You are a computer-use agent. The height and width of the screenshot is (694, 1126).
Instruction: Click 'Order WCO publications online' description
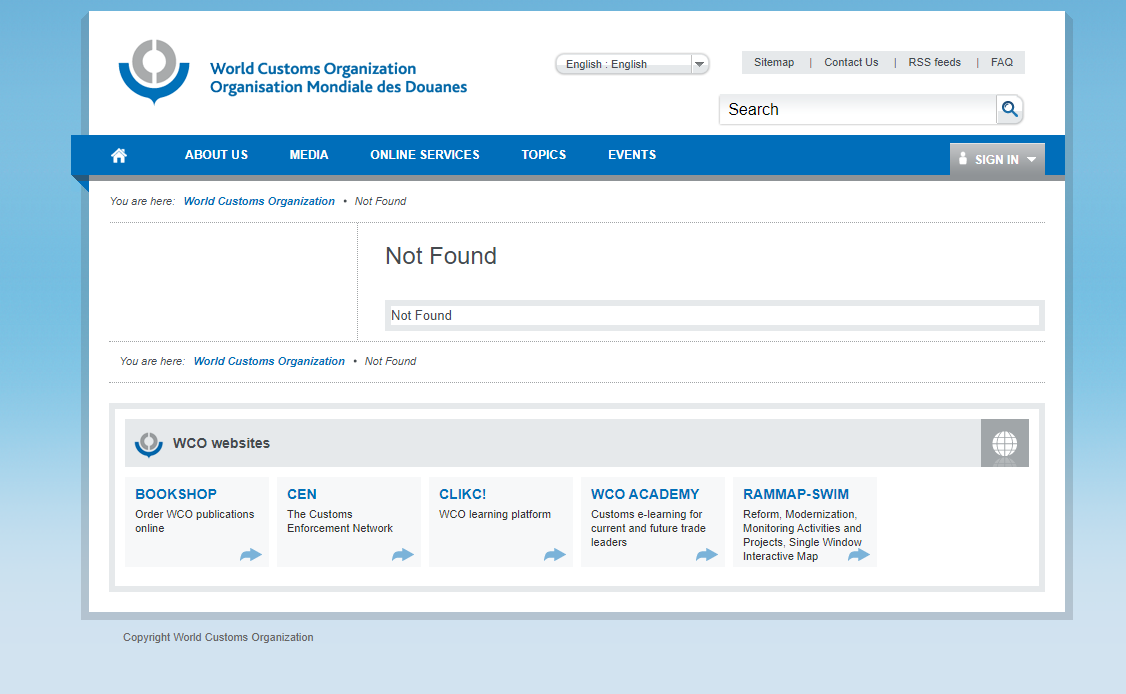tap(195, 522)
